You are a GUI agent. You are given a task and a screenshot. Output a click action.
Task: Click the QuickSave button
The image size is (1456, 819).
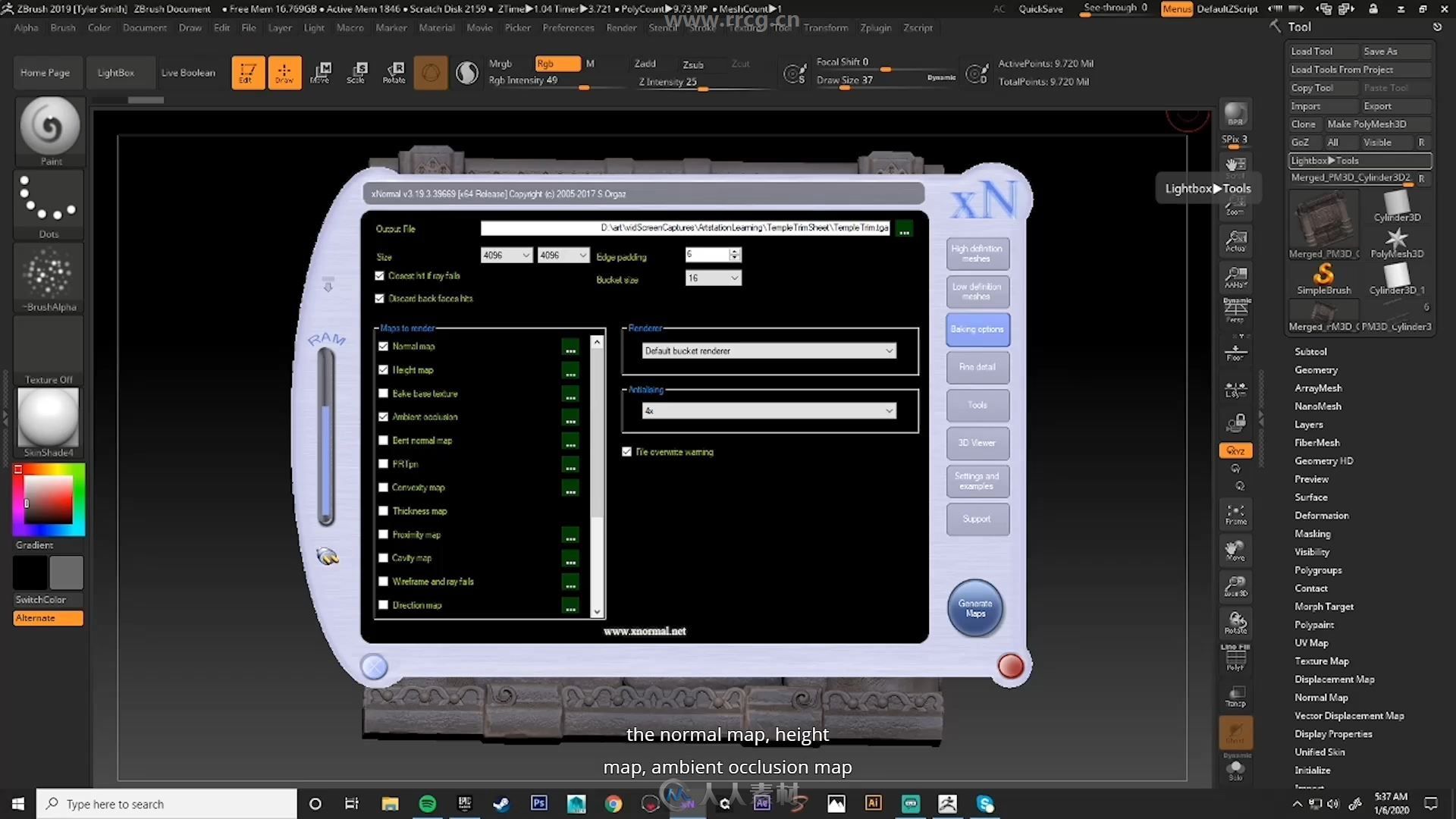tap(1040, 9)
